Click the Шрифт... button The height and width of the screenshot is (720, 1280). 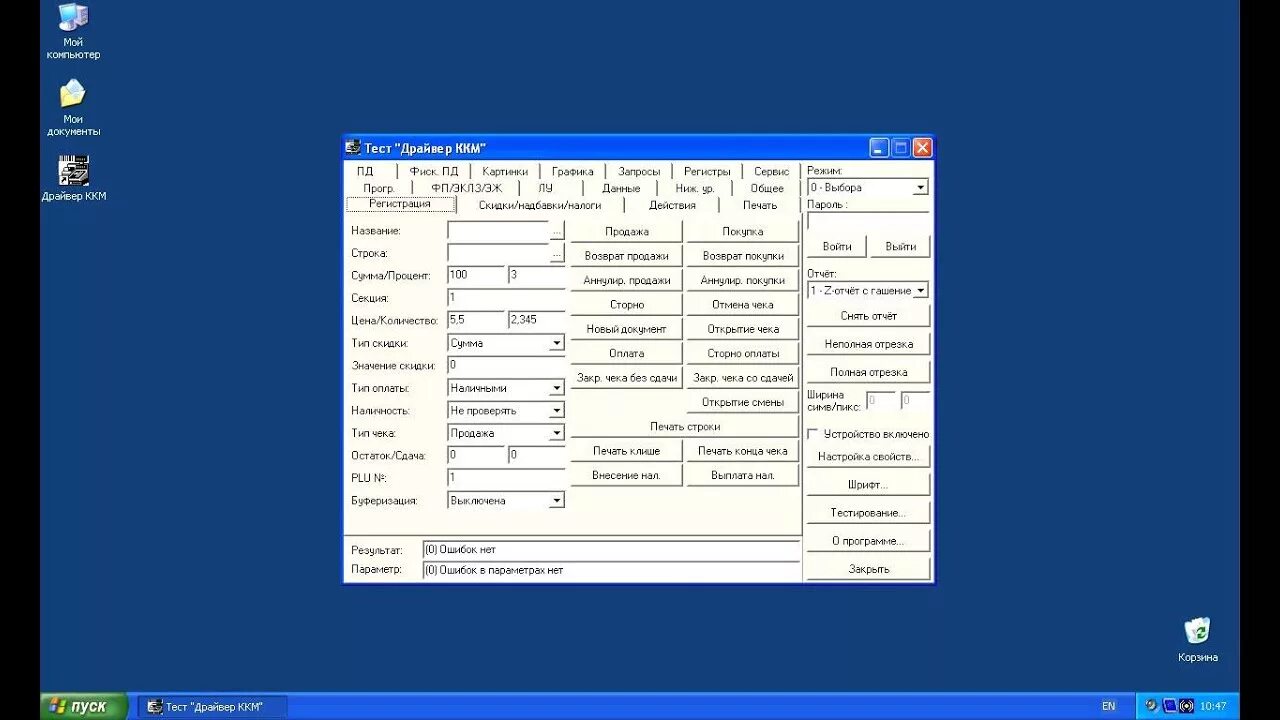(869, 484)
